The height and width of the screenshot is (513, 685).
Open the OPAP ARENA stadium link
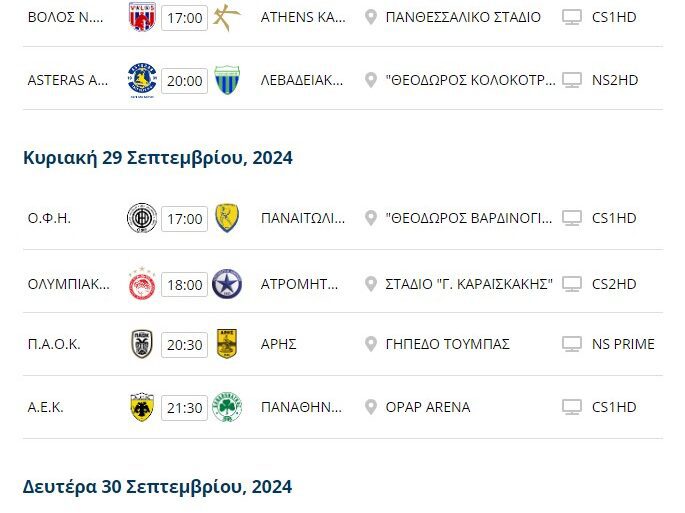pos(428,407)
